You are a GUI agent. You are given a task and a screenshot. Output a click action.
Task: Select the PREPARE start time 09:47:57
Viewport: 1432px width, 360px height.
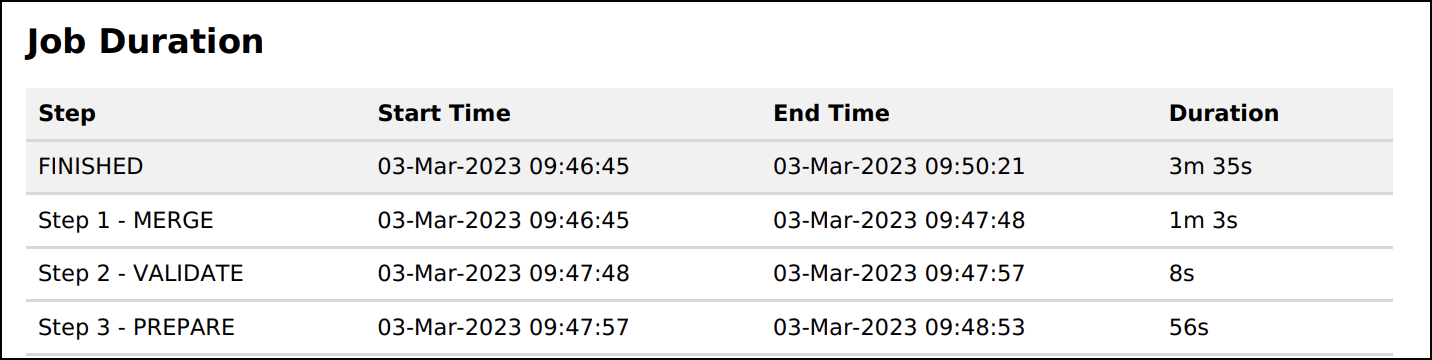(503, 327)
